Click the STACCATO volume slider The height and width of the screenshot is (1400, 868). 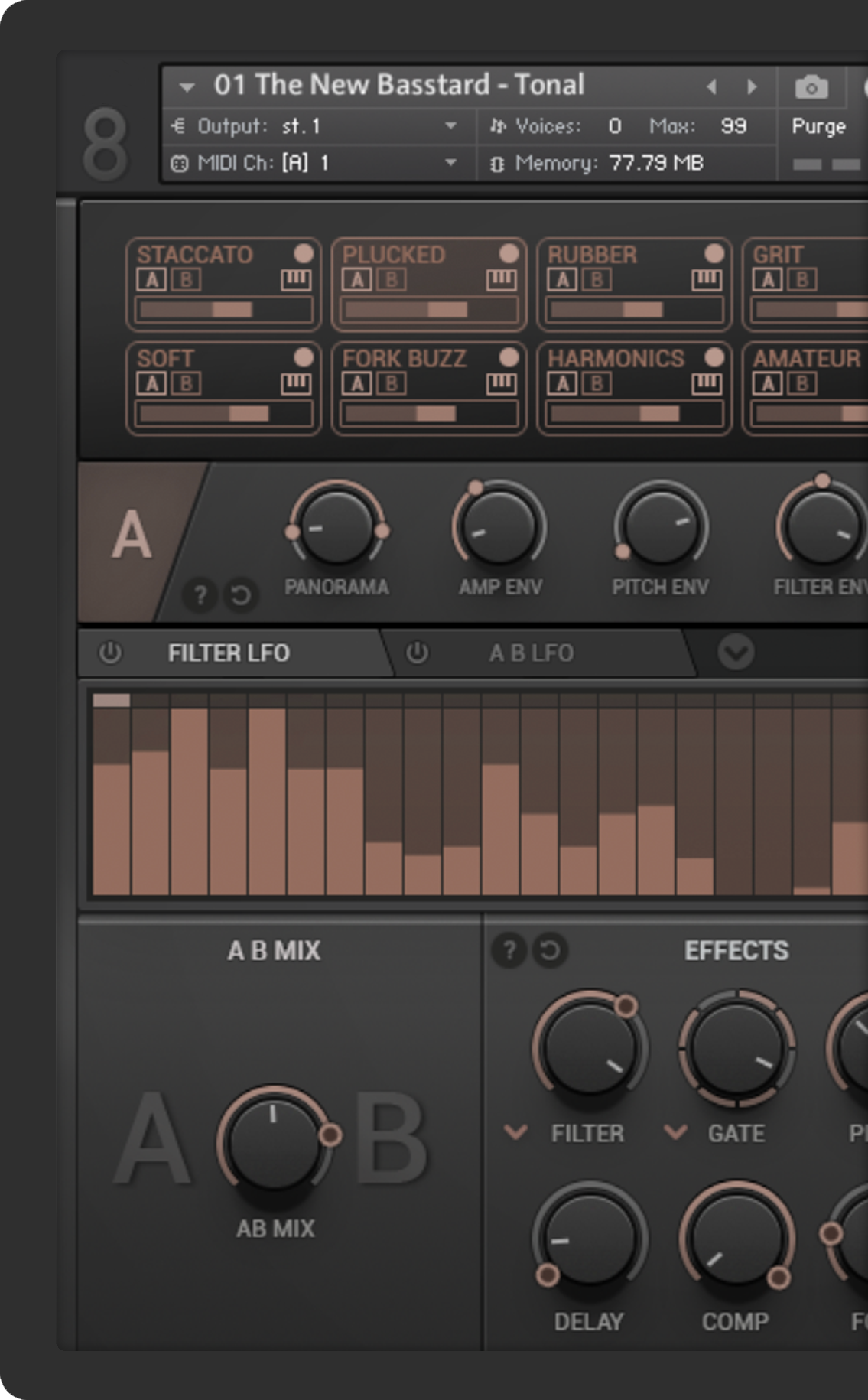tap(223, 309)
